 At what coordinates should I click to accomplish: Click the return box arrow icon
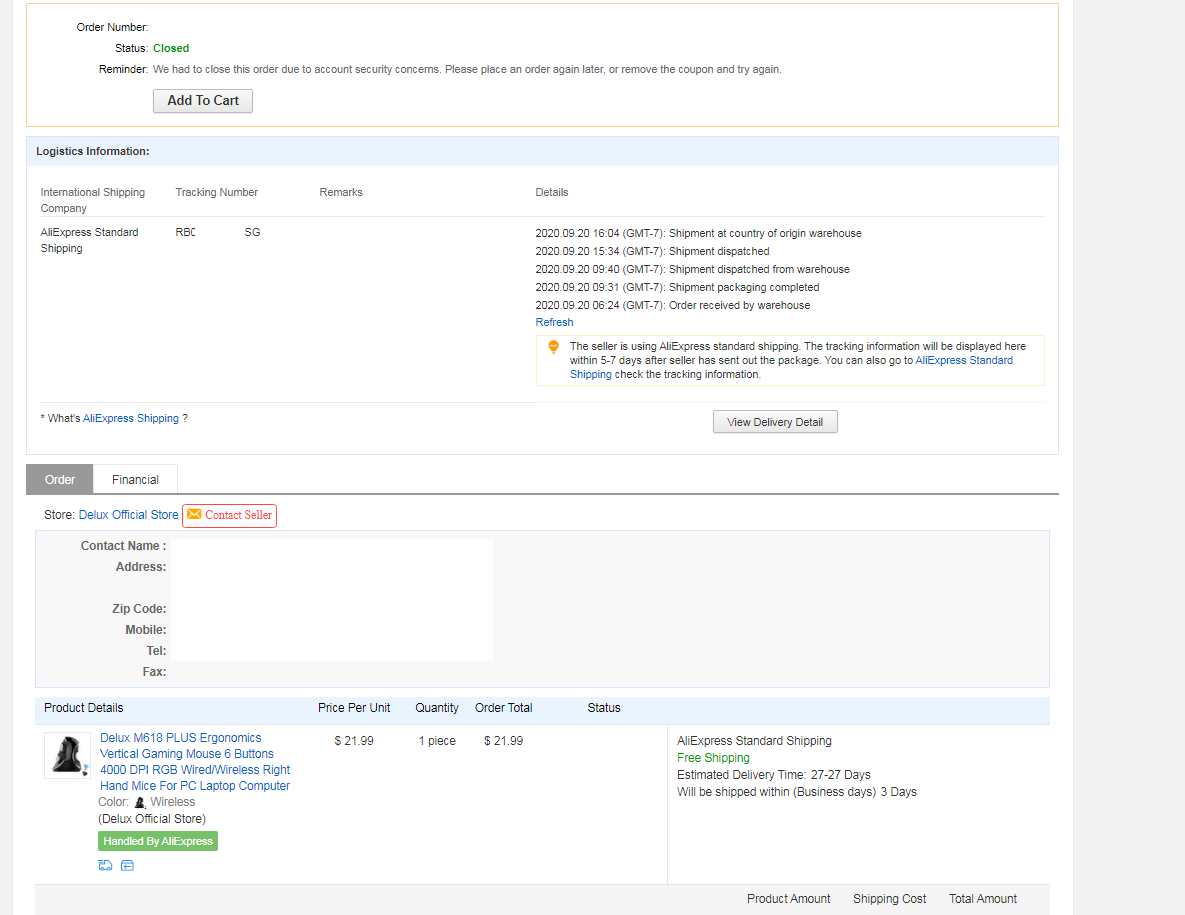(x=127, y=865)
